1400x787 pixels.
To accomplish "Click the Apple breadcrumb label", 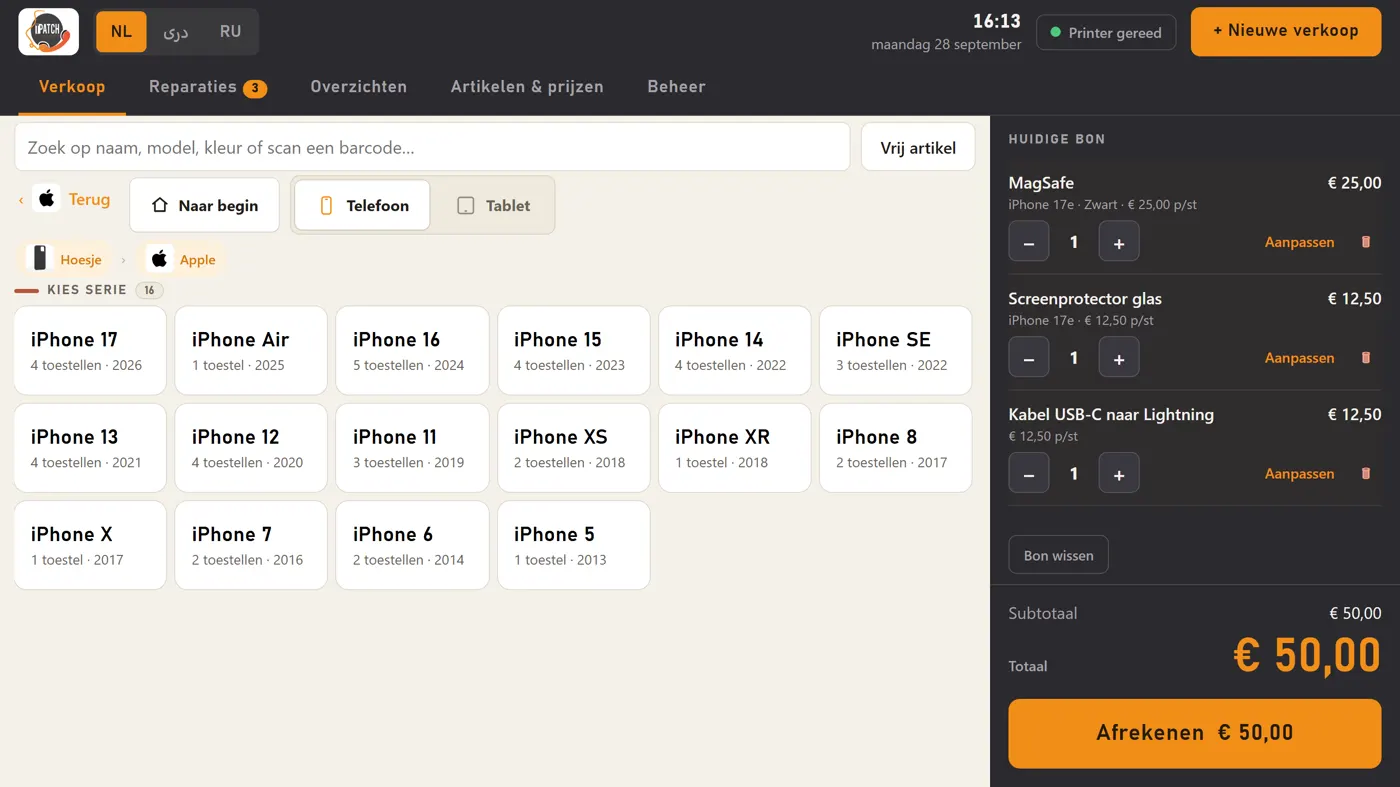I will (x=198, y=260).
